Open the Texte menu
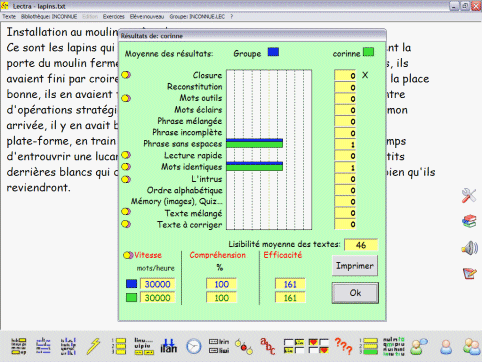Viewport: 482px width, 362px height. click(x=9, y=17)
